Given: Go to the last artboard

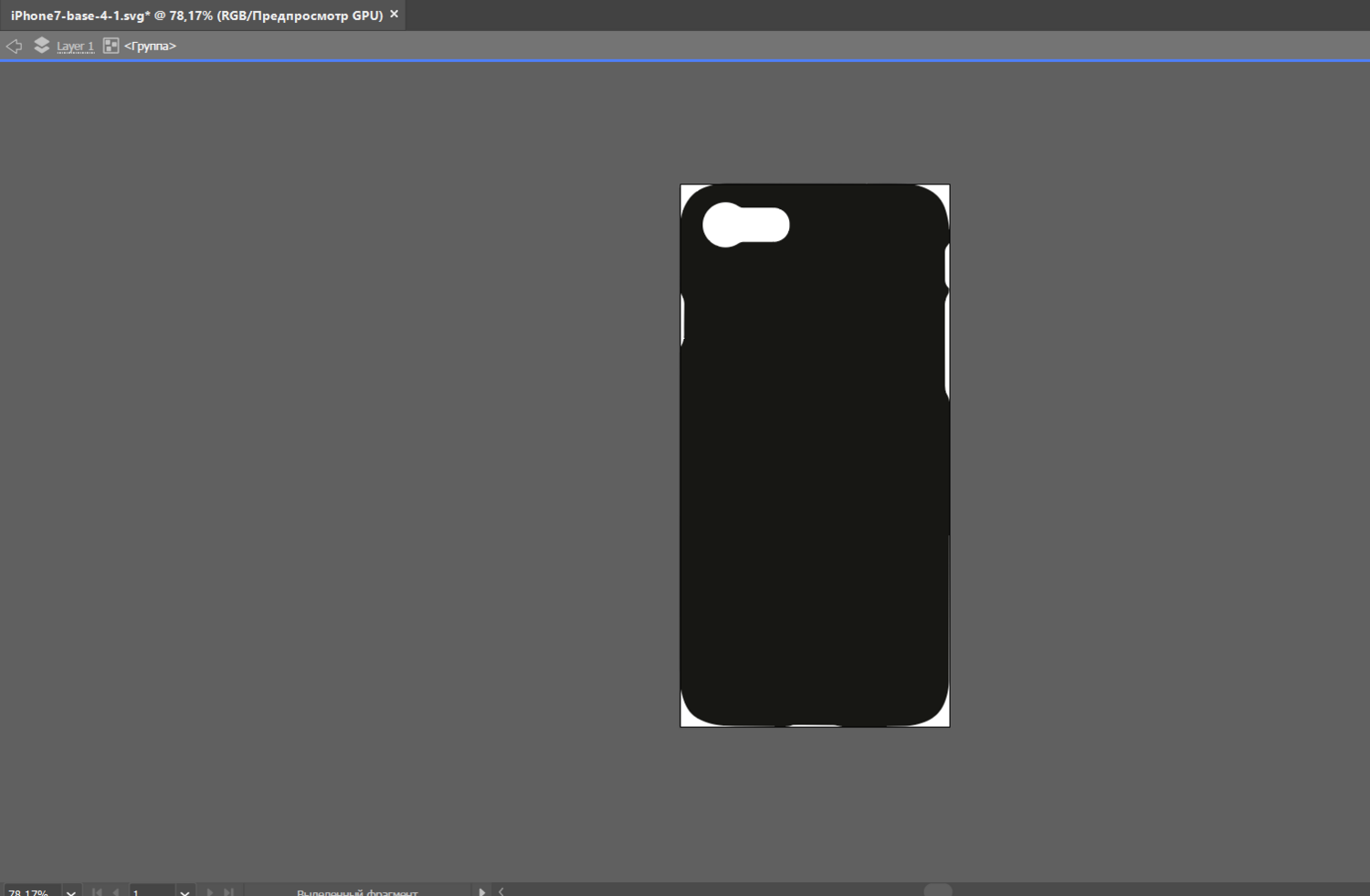Looking at the screenshot, I should click(228, 891).
